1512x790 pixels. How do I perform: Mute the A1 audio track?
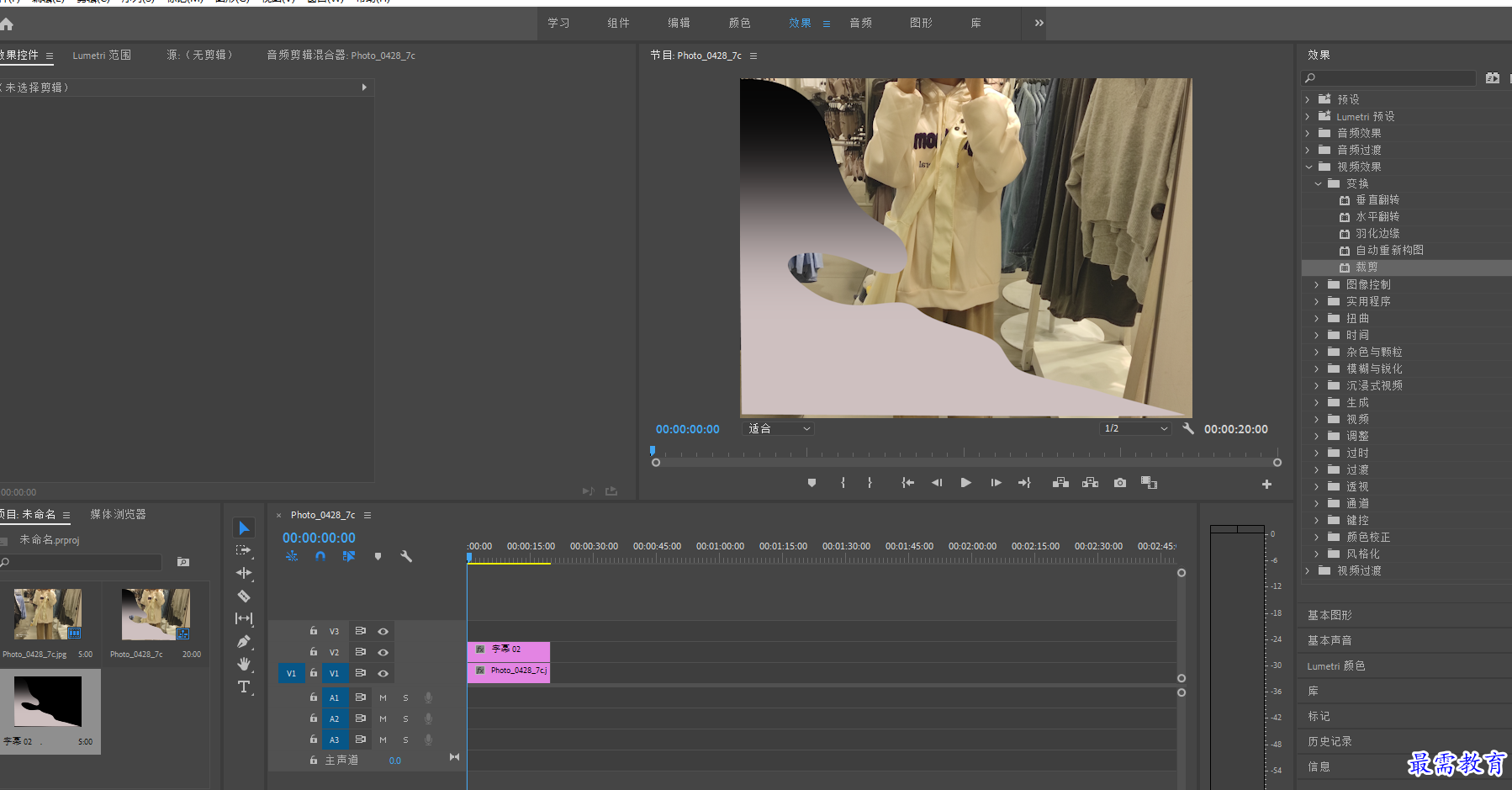click(383, 697)
